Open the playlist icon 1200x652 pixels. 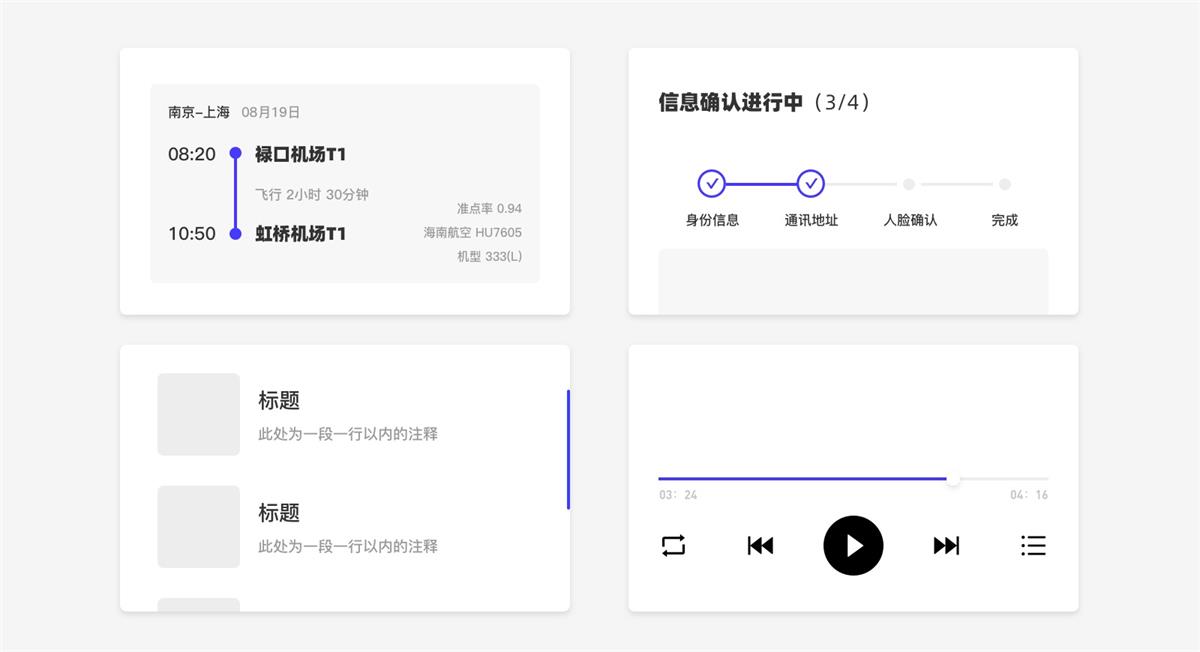coord(1033,545)
